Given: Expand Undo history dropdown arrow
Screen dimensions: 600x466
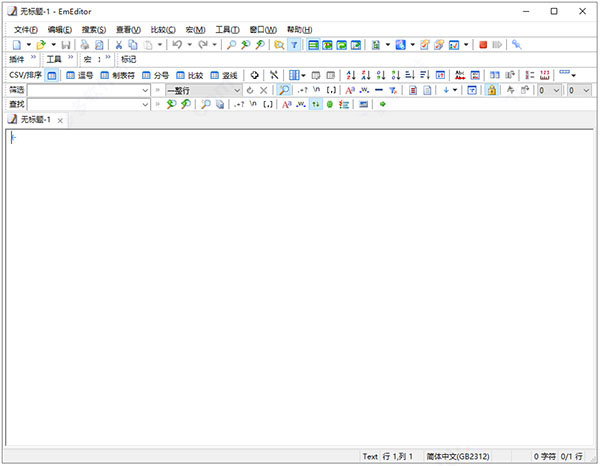Looking at the screenshot, I should (189, 45).
